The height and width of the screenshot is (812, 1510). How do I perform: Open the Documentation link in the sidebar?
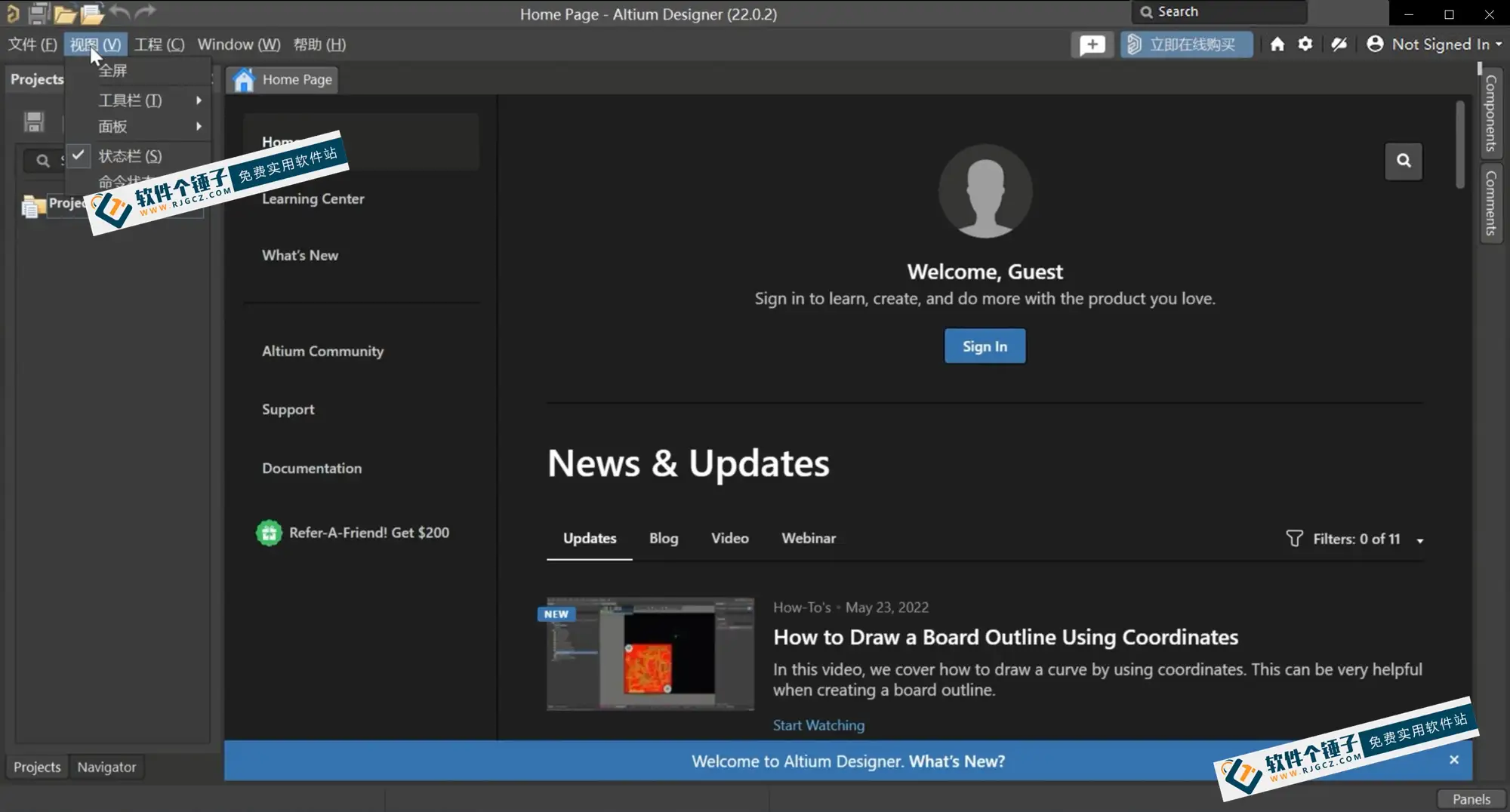311,468
